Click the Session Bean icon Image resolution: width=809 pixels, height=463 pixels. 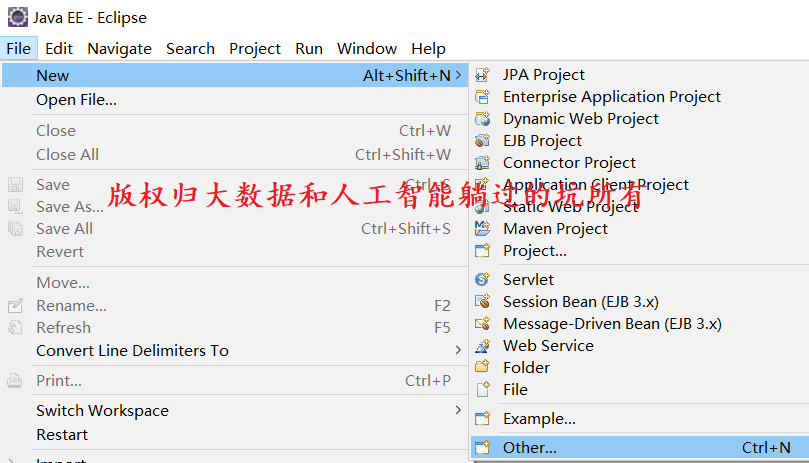[482, 301]
